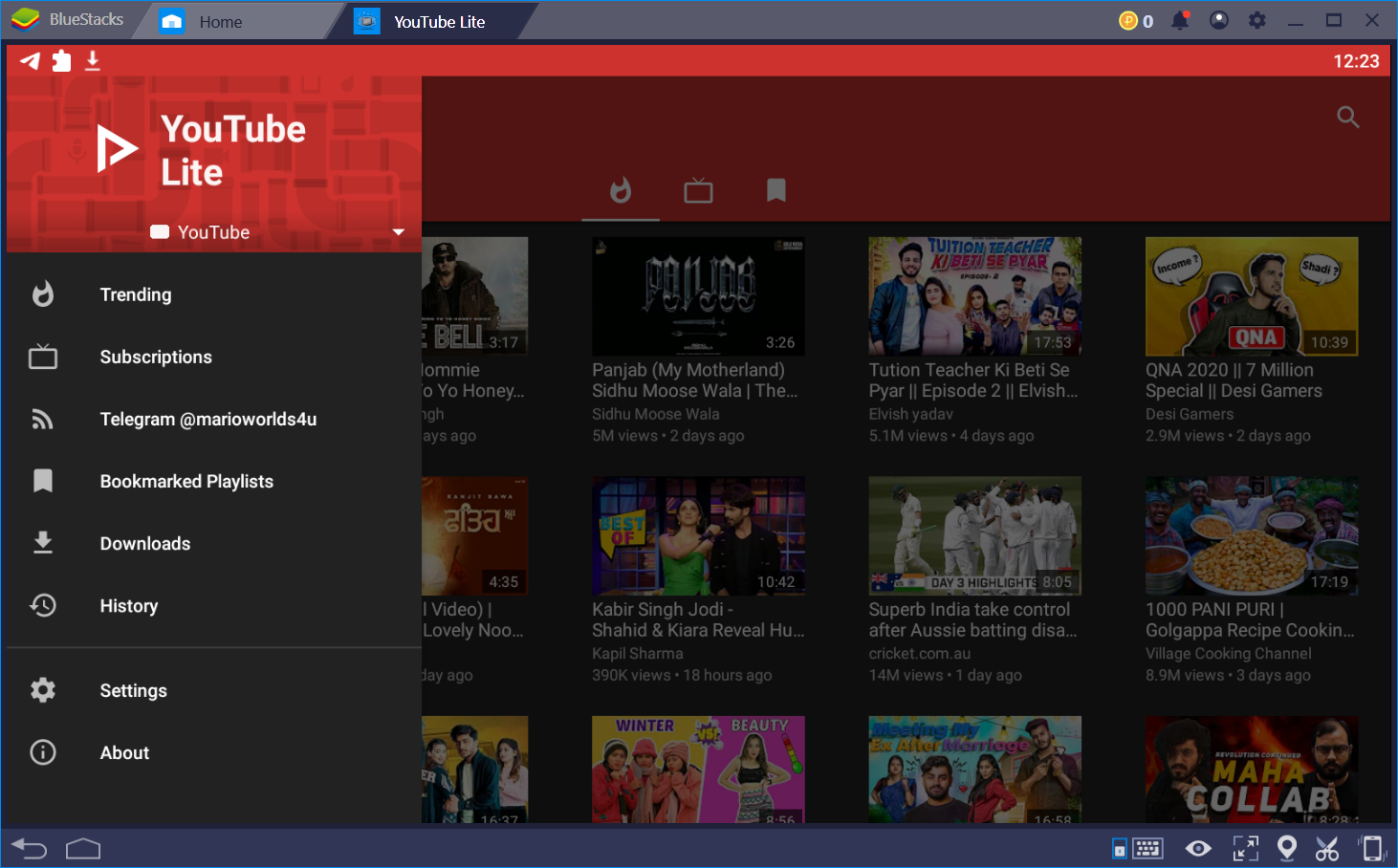Switch to the Bookmarks tab

click(776, 190)
